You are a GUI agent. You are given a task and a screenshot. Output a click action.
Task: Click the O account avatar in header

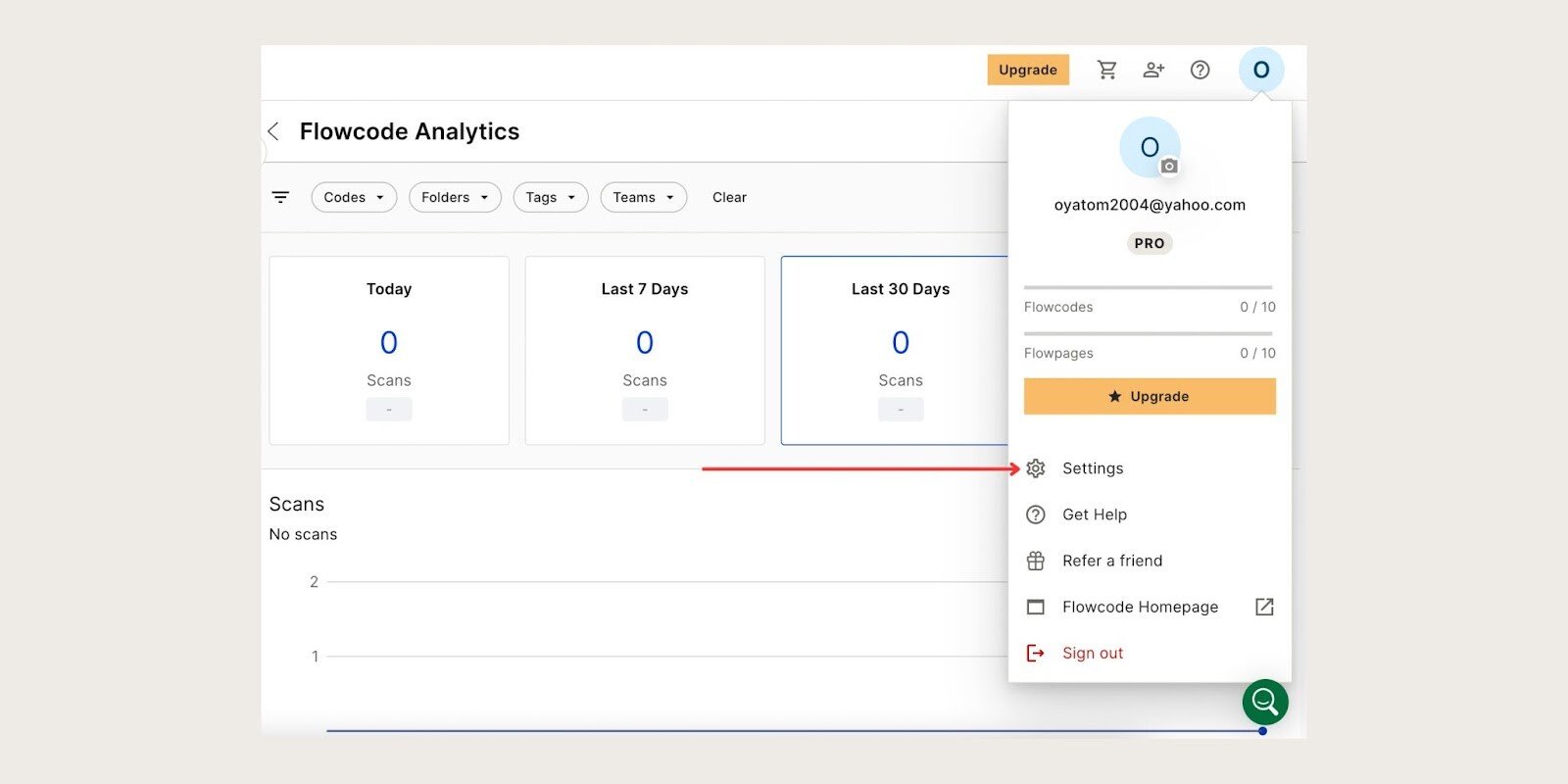tap(1261, 70)
